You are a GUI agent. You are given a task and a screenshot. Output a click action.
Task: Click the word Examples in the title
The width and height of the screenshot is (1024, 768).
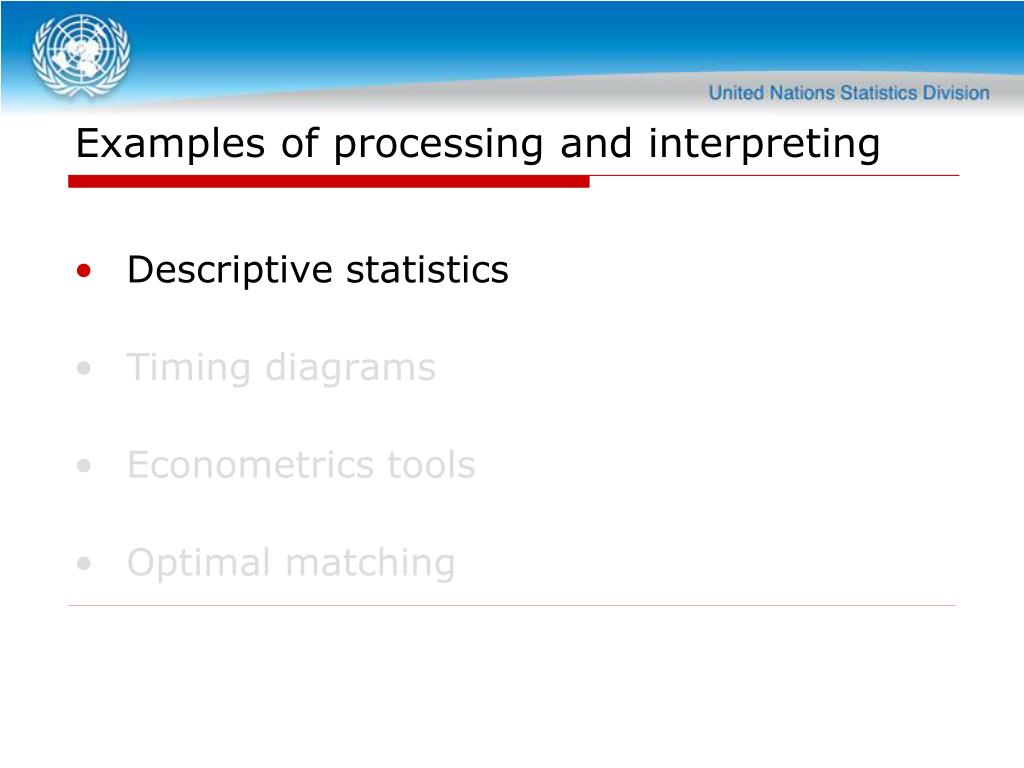(x=170, y=144)
